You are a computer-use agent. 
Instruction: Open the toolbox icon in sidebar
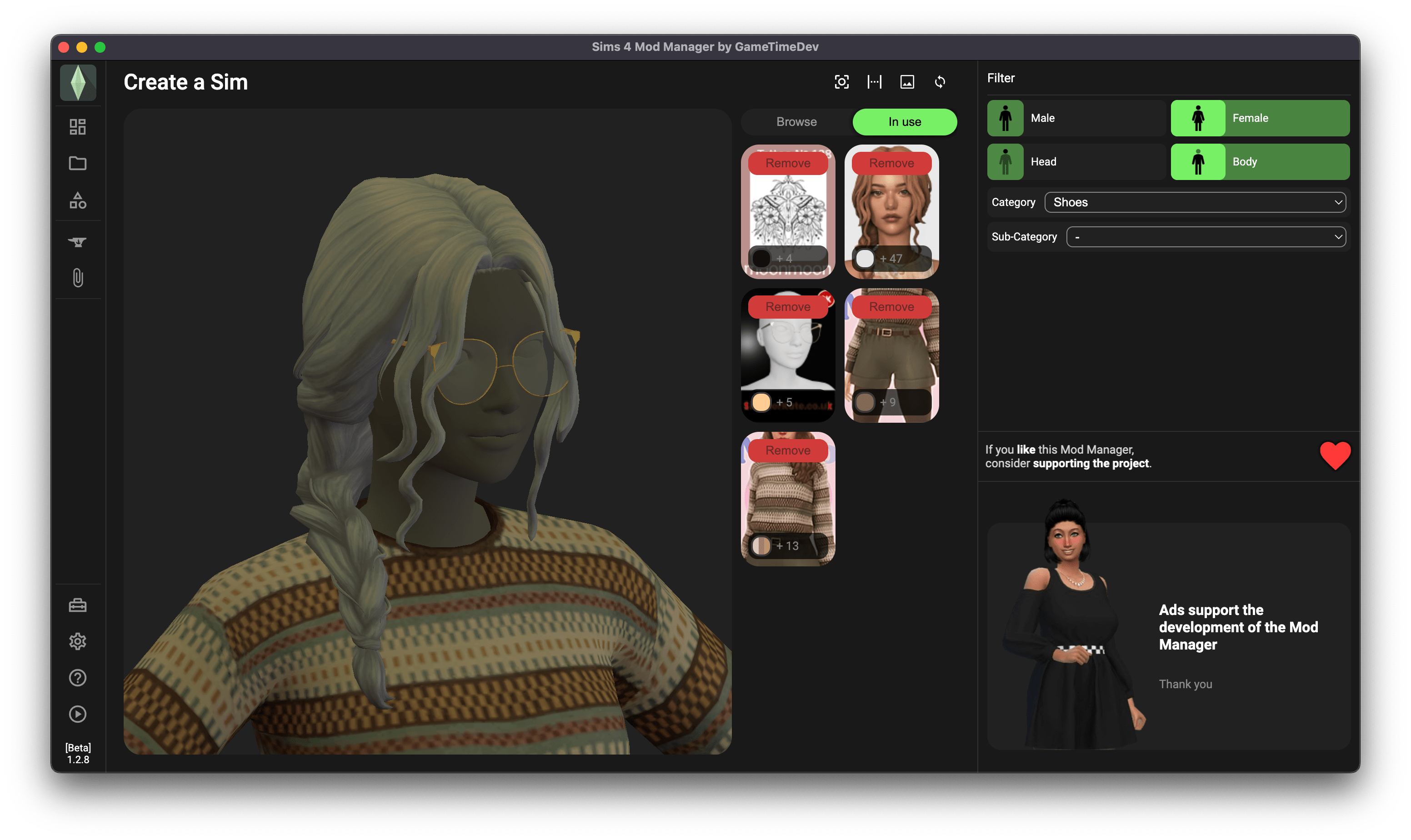(x=78, y=605)
